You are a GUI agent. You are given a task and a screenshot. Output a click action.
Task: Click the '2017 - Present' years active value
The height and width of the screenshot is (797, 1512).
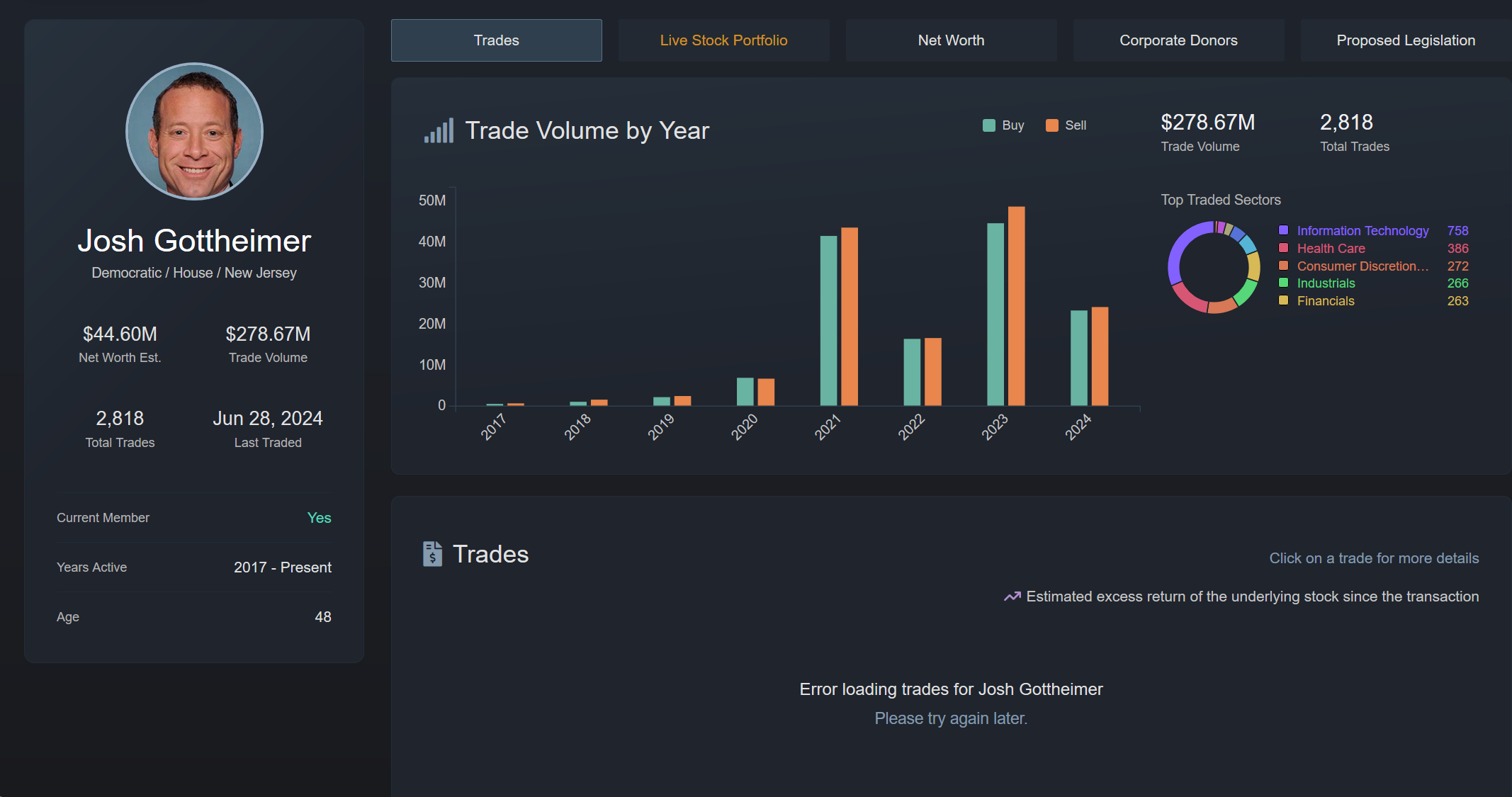tap(283, 567)
